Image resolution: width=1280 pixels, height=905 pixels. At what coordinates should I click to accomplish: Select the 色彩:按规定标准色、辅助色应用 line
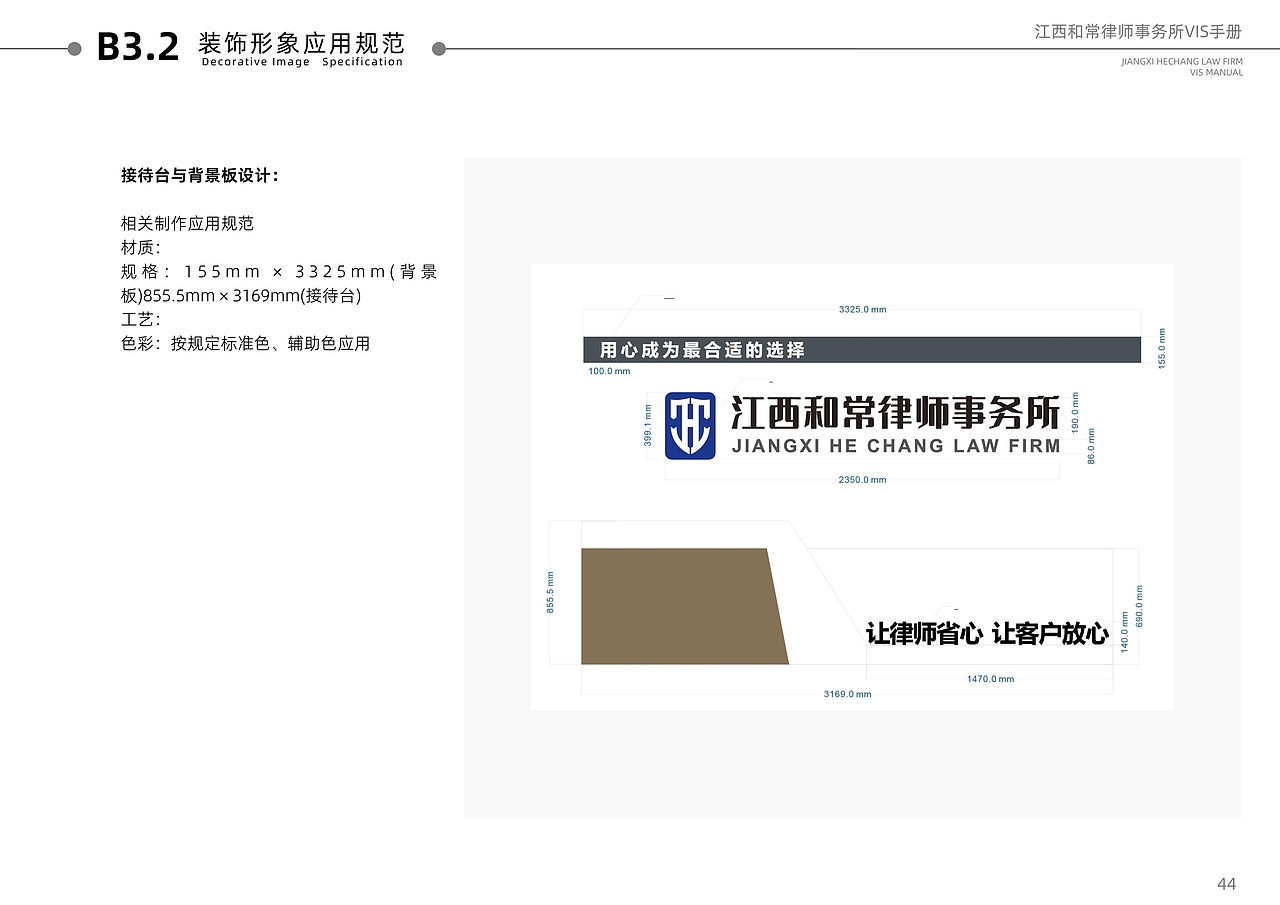point(245,343)
